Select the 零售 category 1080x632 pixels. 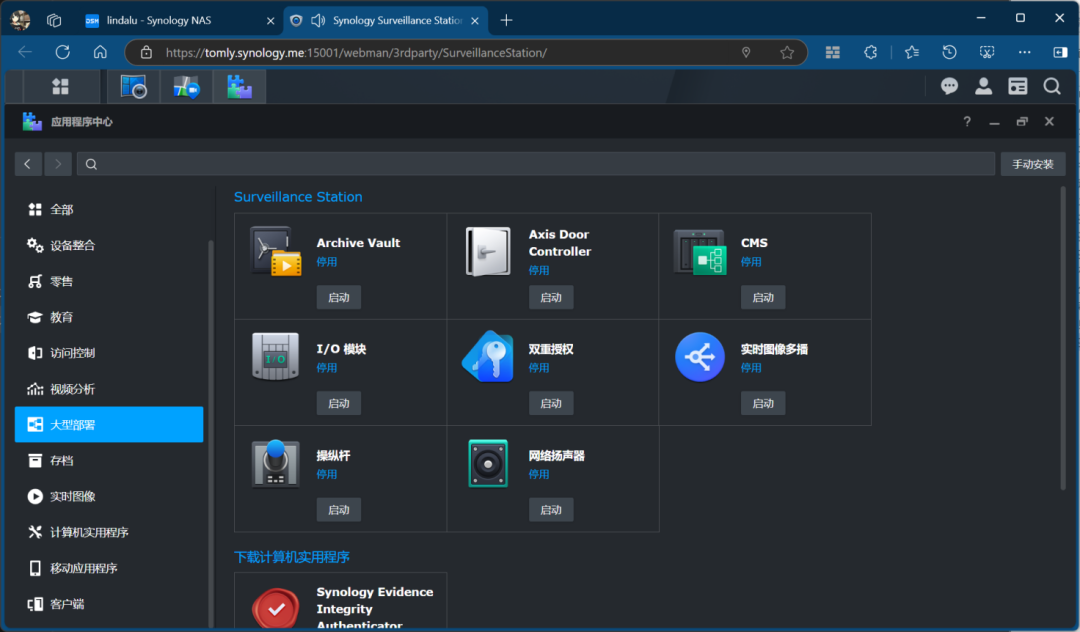tap(109, 281)
